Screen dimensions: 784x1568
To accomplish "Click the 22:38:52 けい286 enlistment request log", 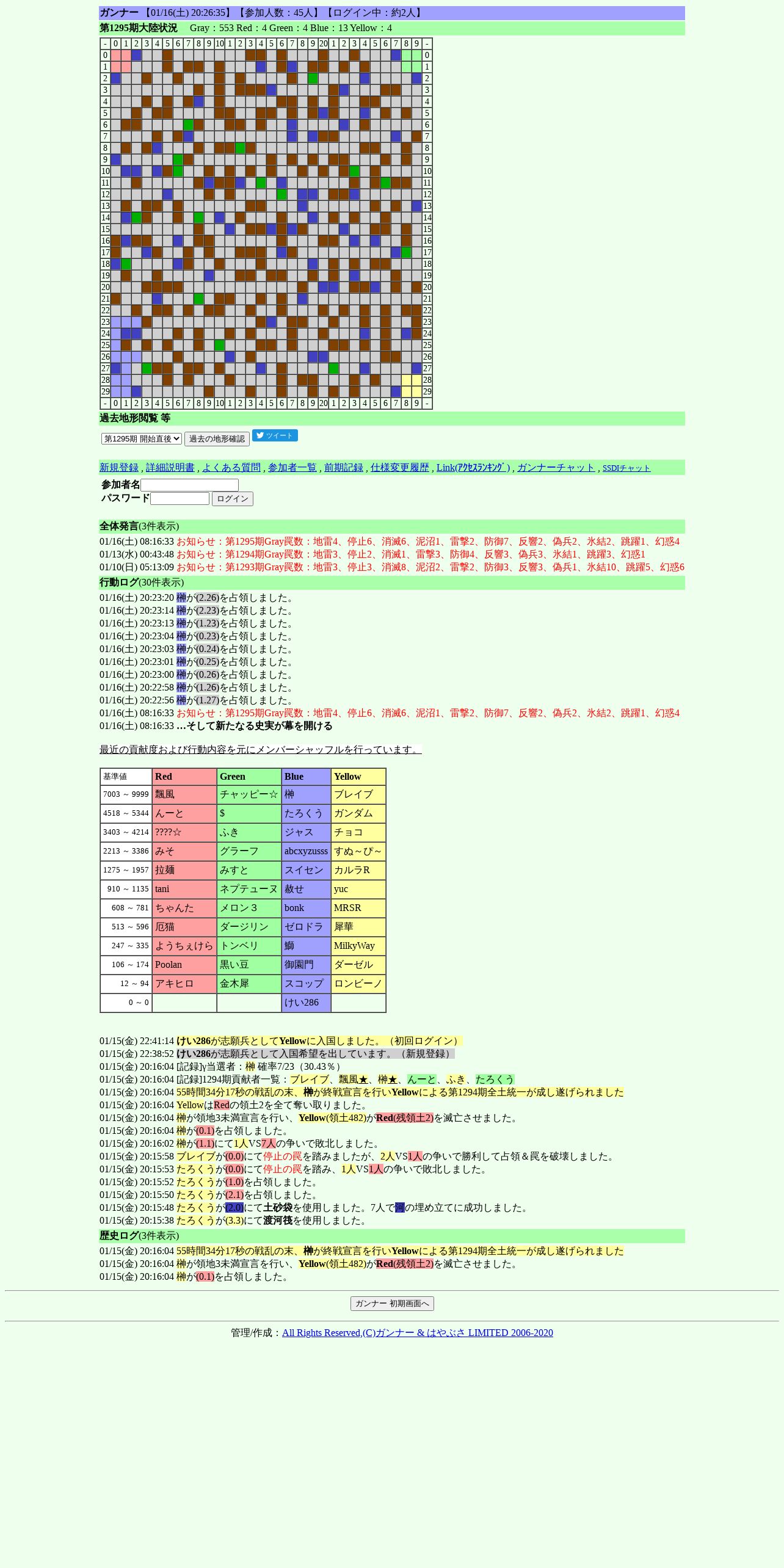I will [277, 1054].
